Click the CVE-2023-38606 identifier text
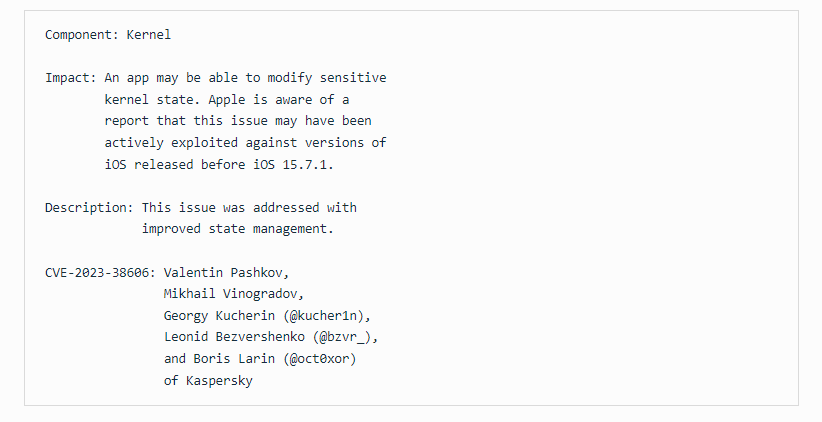 pyautogui.click(x=96, y=273)
